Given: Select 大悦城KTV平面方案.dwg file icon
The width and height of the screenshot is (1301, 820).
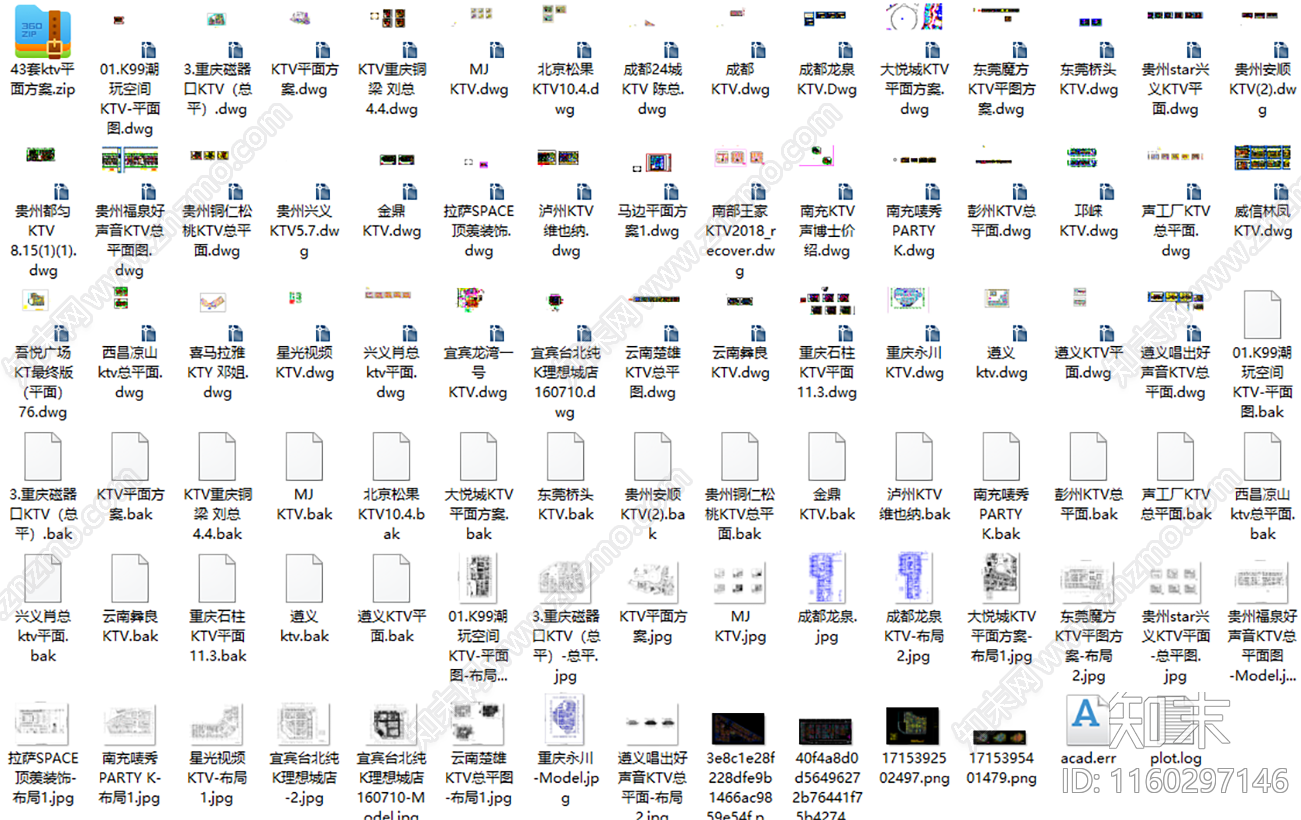Looking at the screenshot, I should [x=914, y=31].
